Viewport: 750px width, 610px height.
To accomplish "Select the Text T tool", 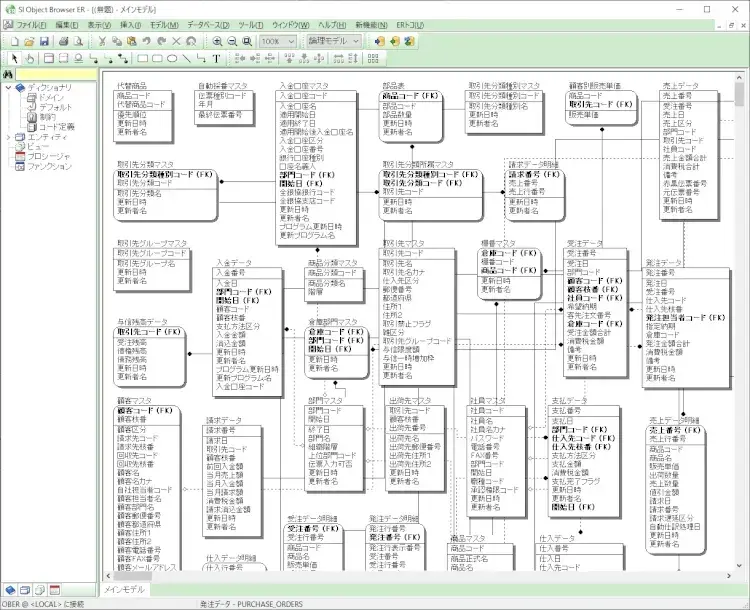I will [216, 59].
